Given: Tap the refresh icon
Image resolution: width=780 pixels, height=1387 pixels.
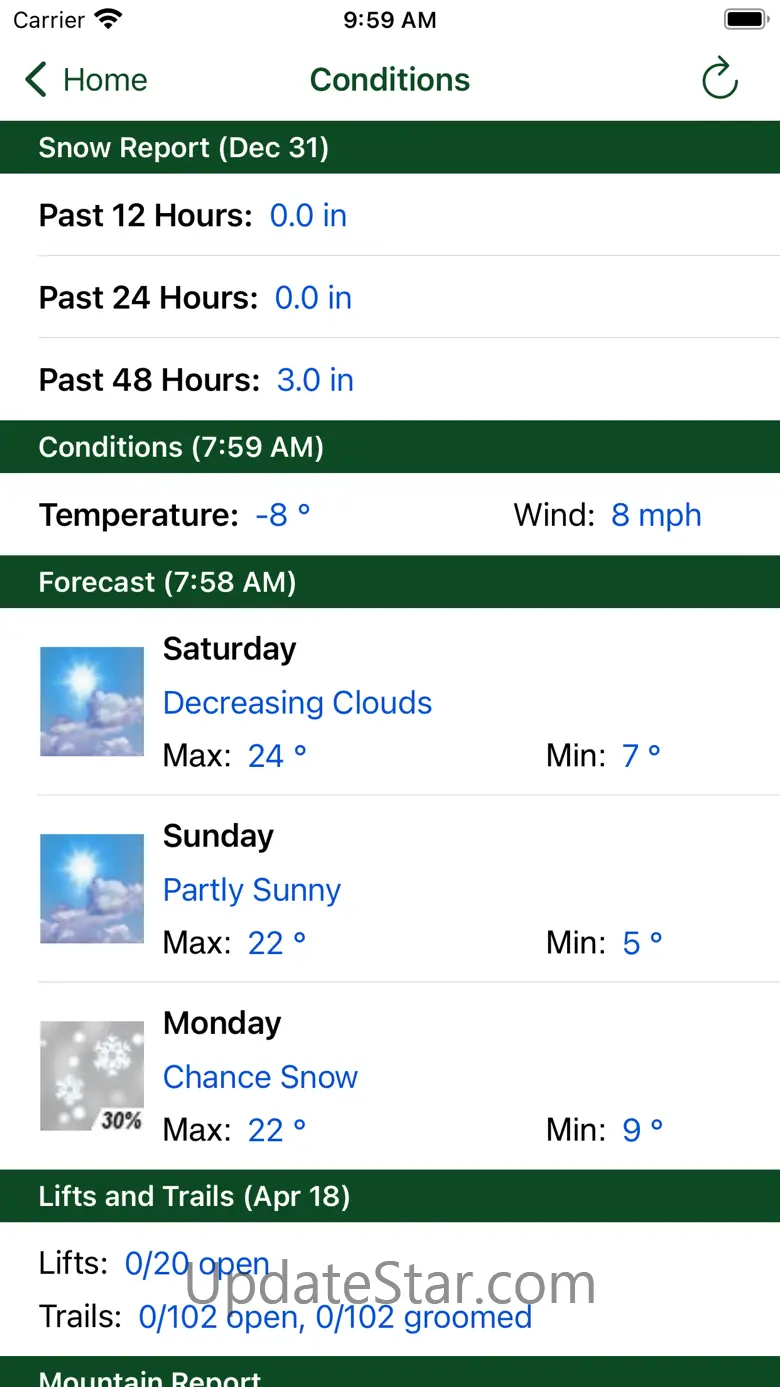Looking at the screenshot, I should tap(719, 79).
